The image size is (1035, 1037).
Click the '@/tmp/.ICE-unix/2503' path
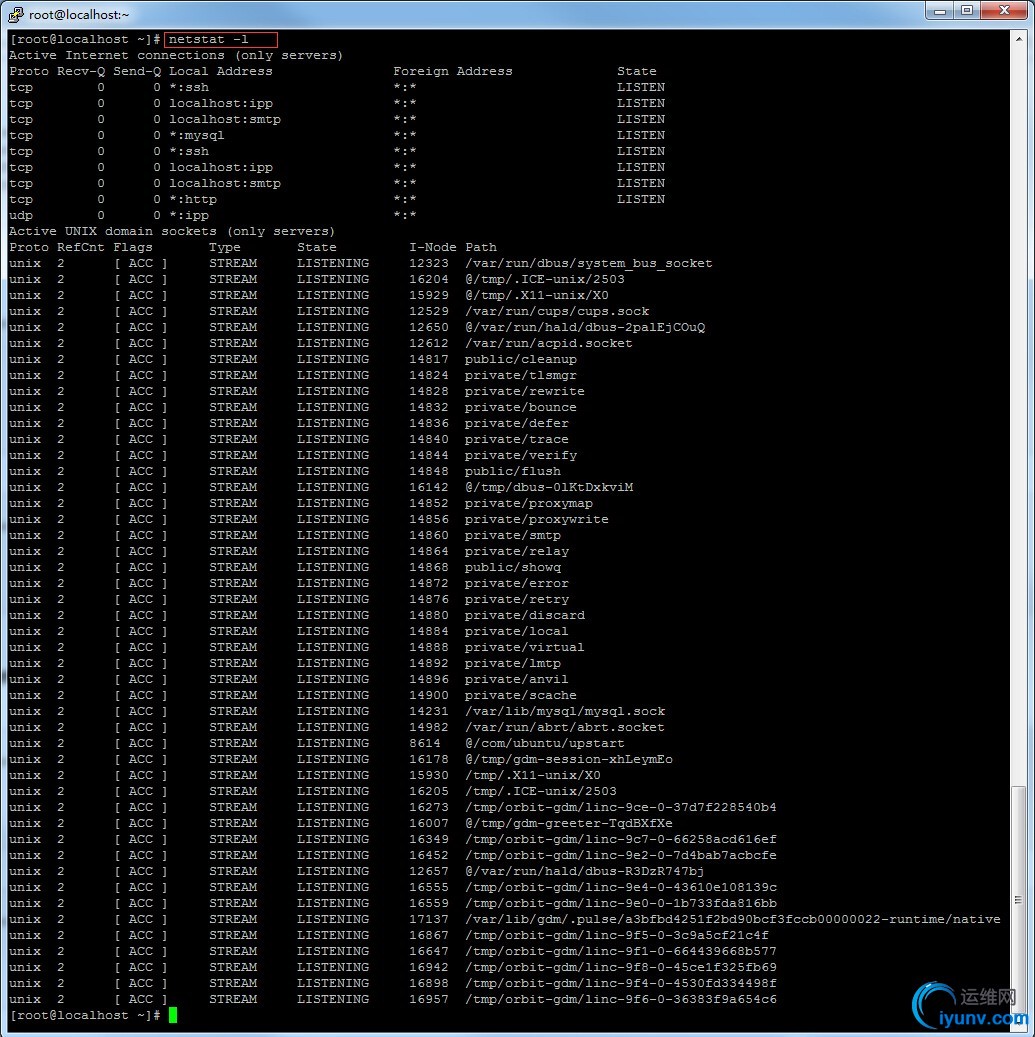544,279
